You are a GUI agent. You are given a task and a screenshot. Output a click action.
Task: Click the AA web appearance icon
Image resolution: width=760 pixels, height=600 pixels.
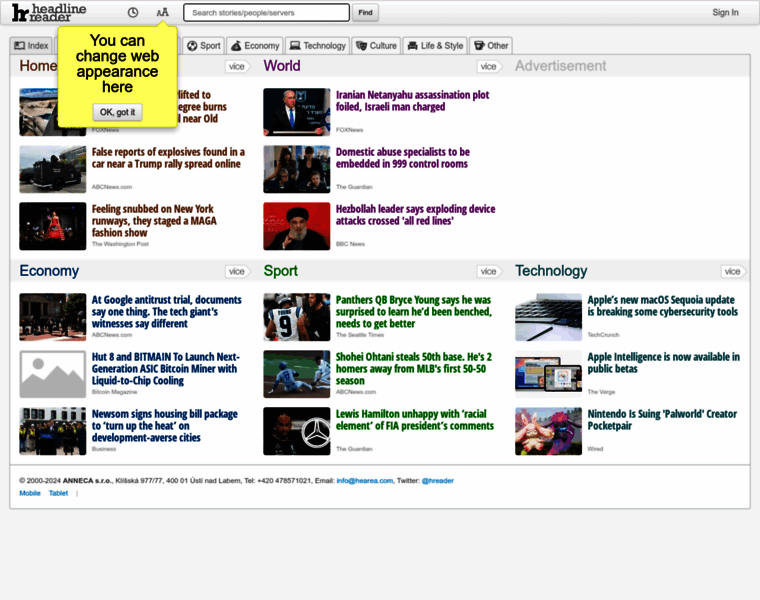(x=163, y=13)
